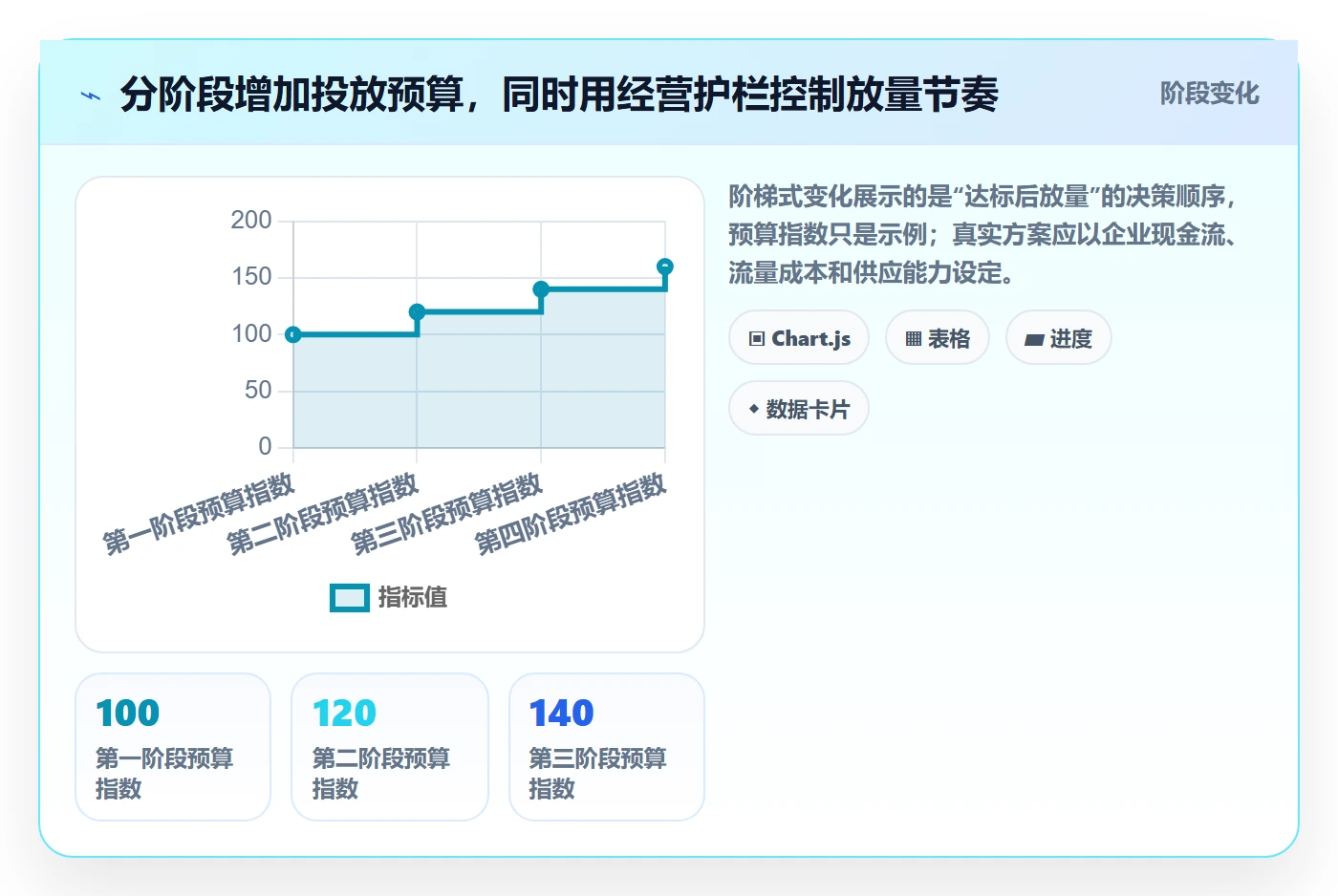This screenshot has width=1338, height=896.
Task: Click the 第四阶段预算指数 x-axis label
Action: [x=572, y=513]
